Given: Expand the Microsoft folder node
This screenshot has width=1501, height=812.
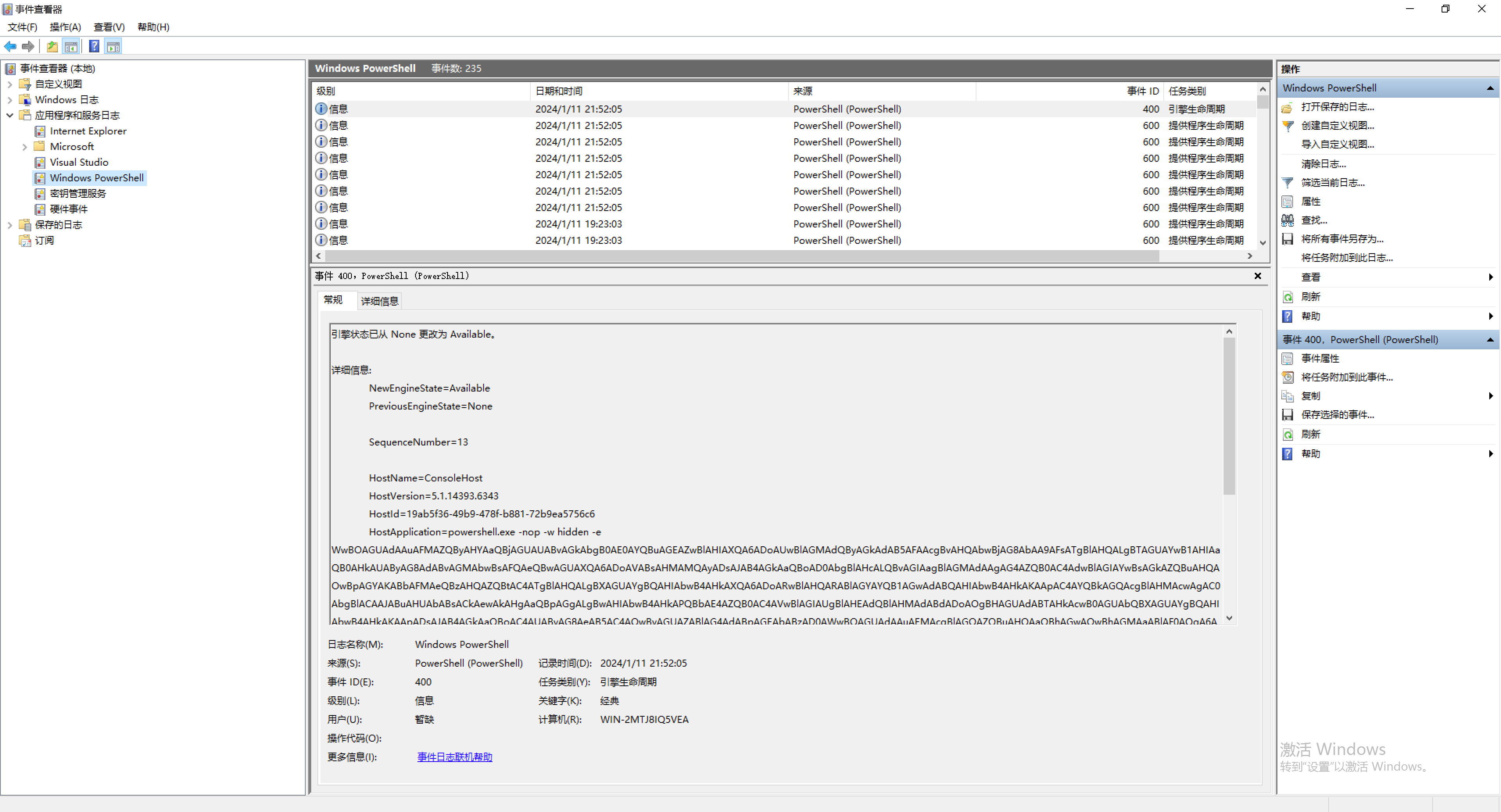Looking at the screenshot, I should click(25, 147).
